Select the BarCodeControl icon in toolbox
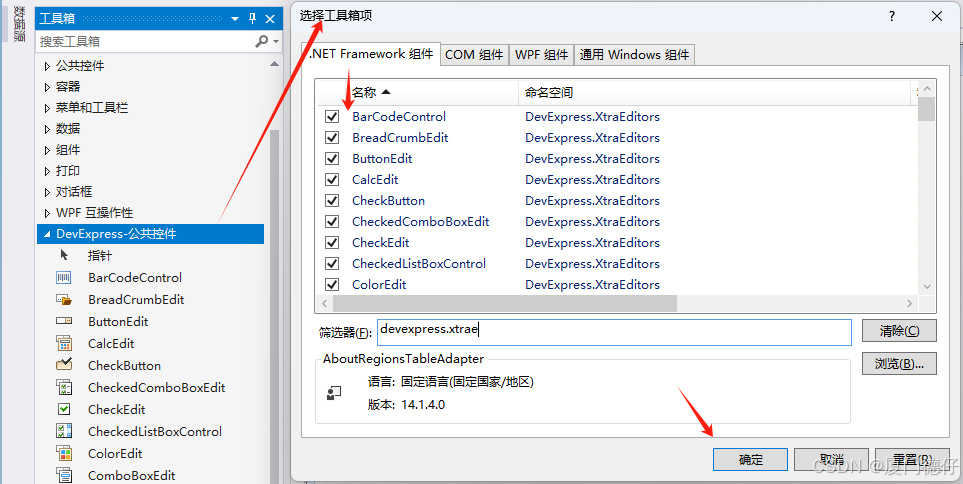The height and width of the screenshot is (484, 963). click(63, 278)
